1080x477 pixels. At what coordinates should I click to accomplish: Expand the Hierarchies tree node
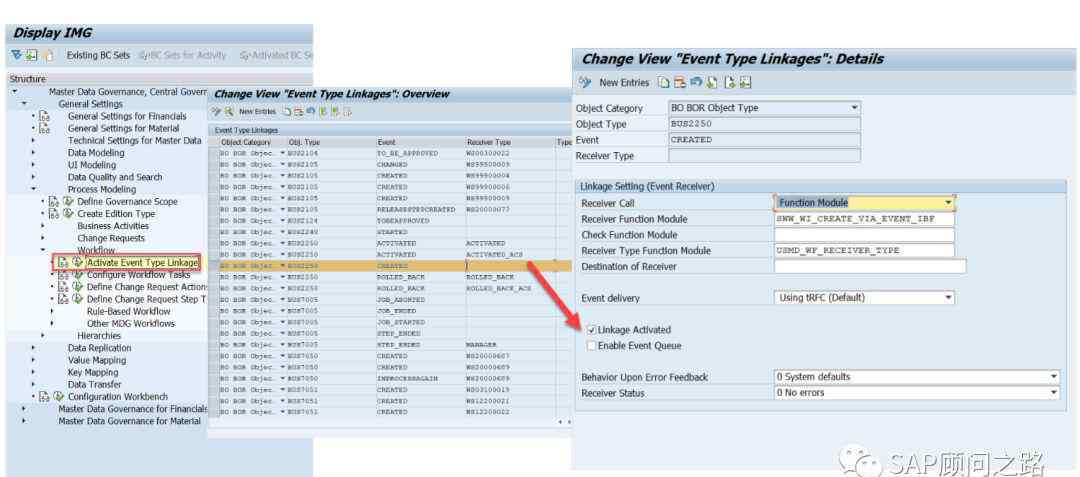pos(43,335)
